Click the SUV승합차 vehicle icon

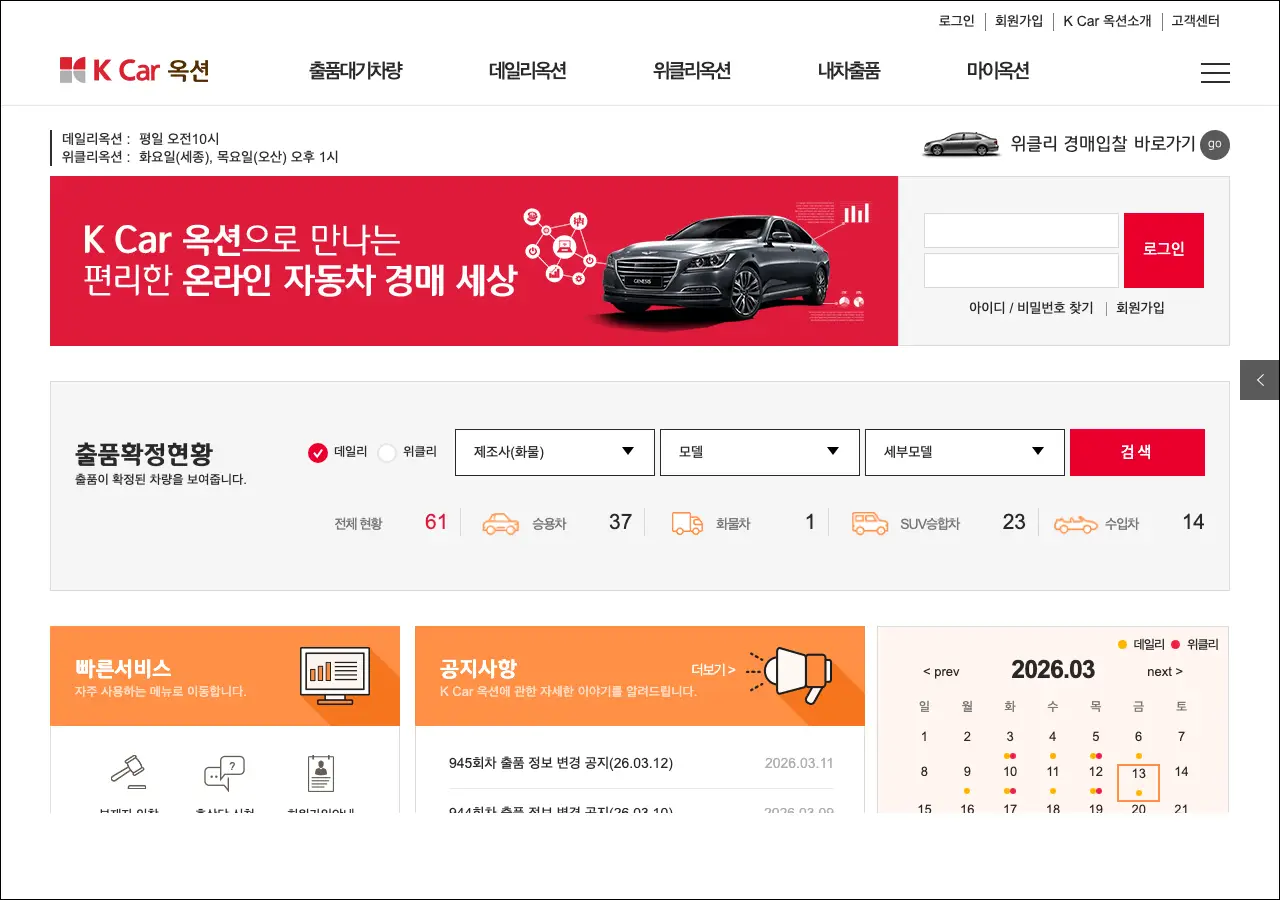(x=869, y=523)
